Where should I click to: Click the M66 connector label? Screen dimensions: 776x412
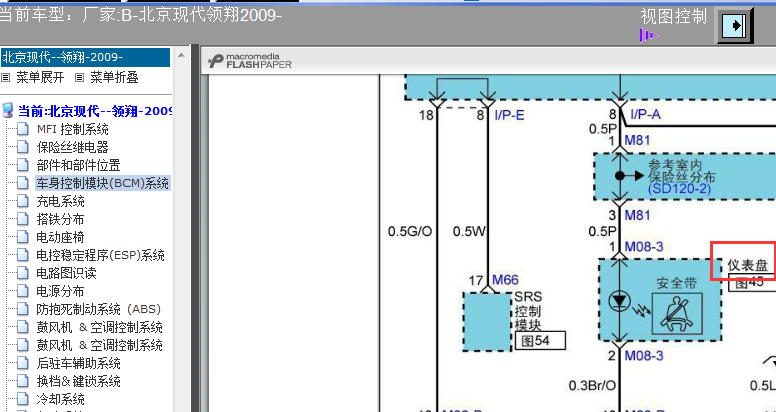point(505,280)
